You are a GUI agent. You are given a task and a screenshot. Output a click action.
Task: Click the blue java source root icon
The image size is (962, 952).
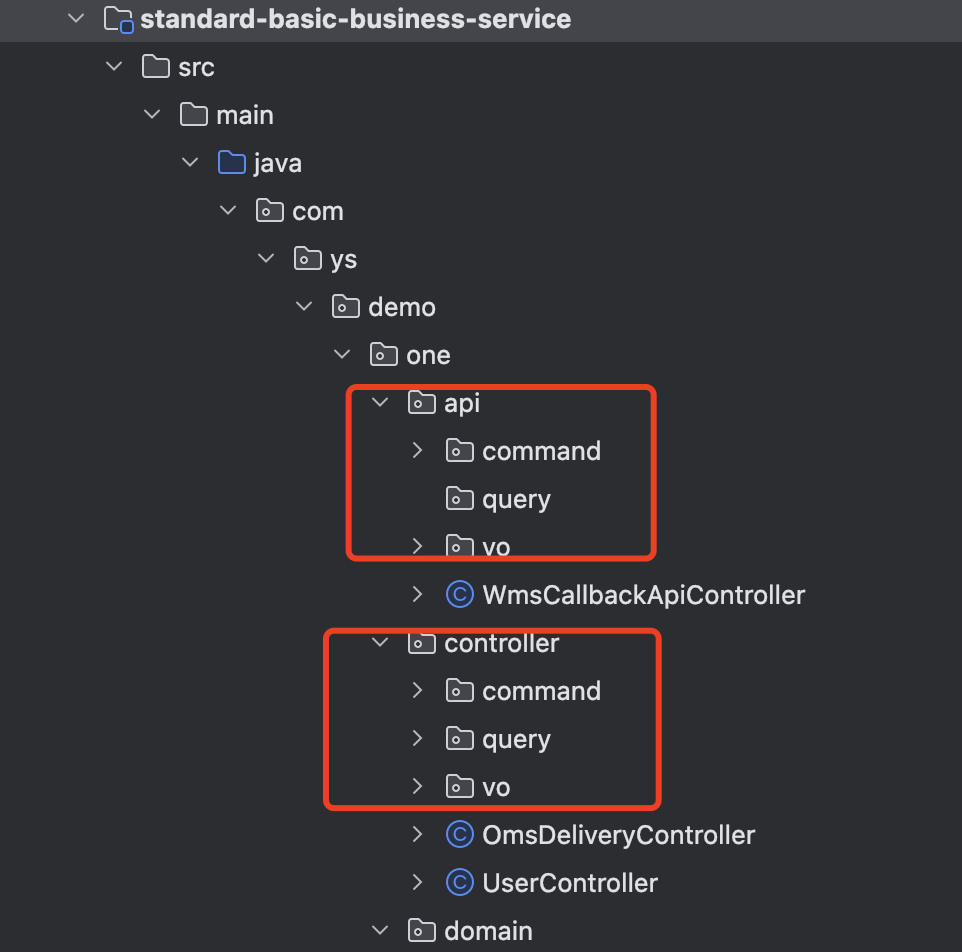click(x=232, y=163)
